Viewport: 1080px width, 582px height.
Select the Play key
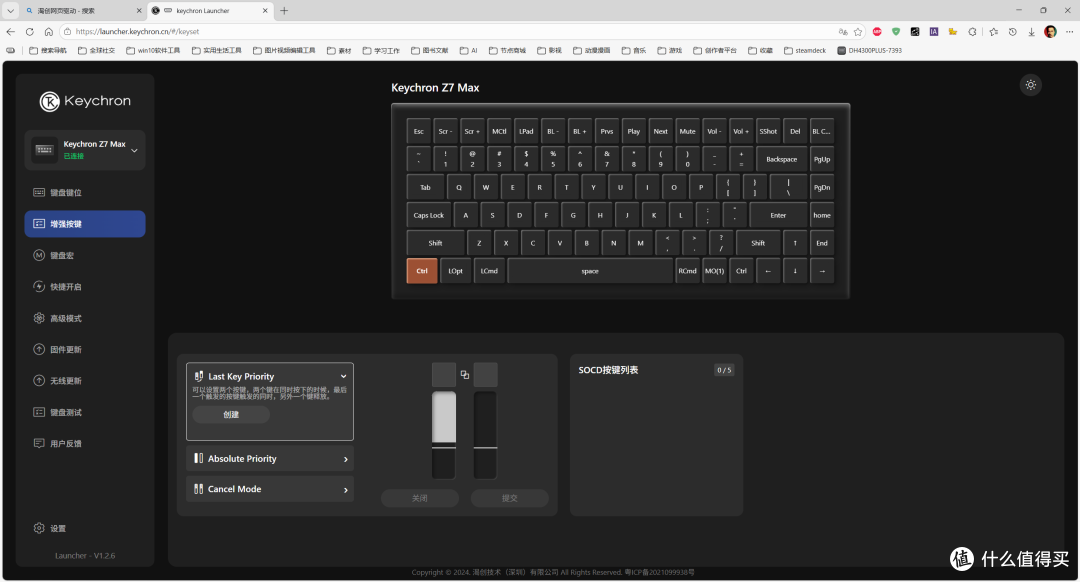[634, 131]
